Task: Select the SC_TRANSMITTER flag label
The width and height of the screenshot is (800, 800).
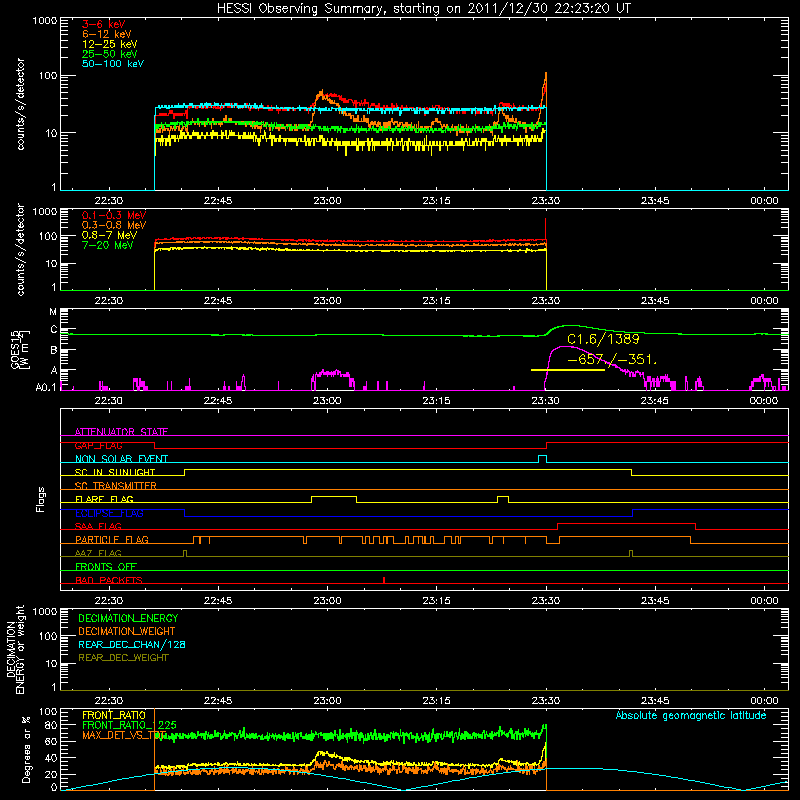Action: (116, 485)
